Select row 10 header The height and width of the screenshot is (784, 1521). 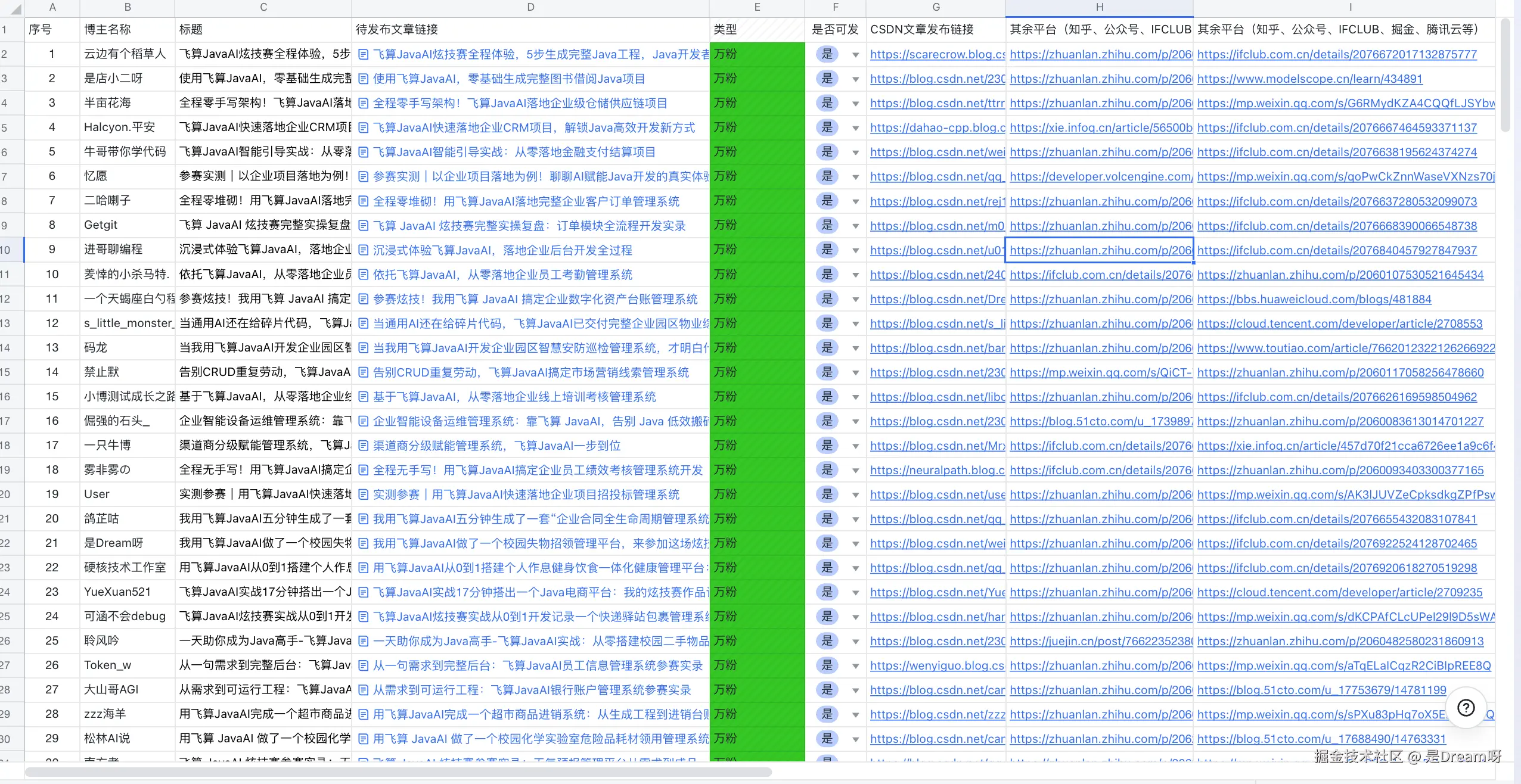tap(11, 250)
